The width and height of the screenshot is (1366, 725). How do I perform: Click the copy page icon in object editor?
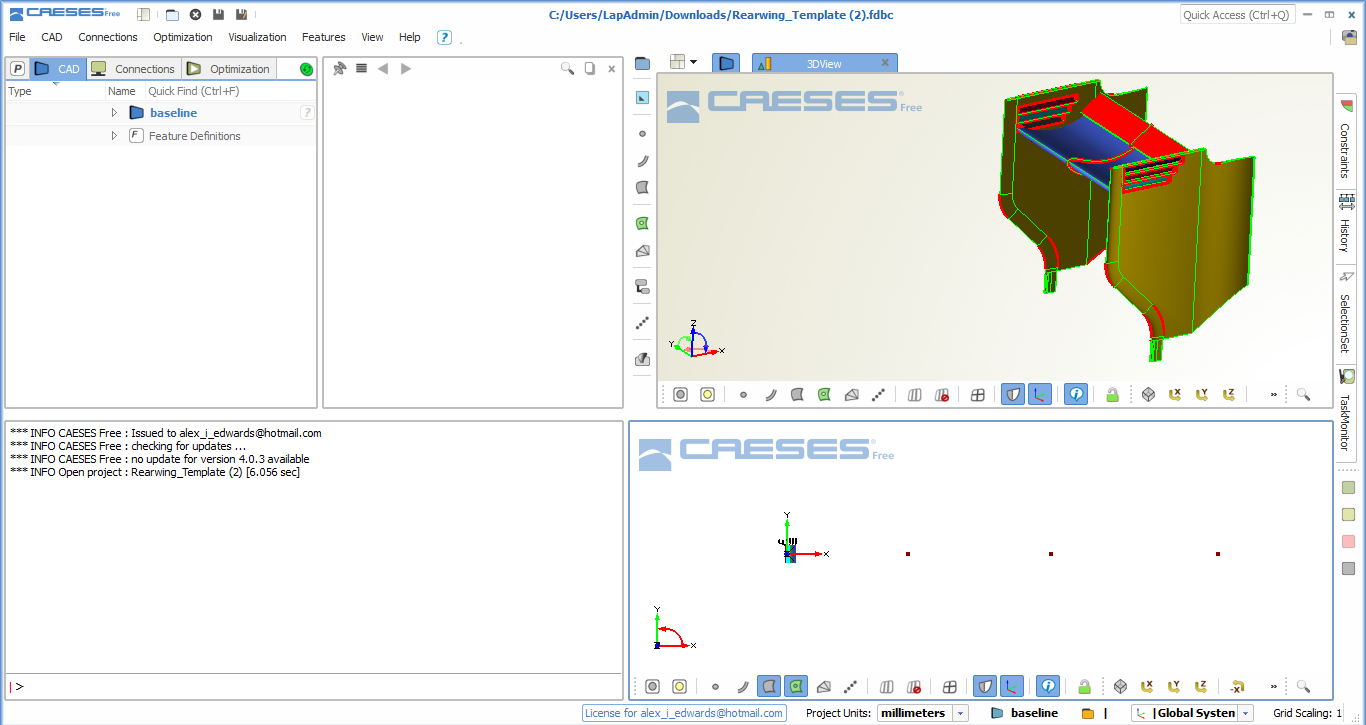[x=590, y=68]
